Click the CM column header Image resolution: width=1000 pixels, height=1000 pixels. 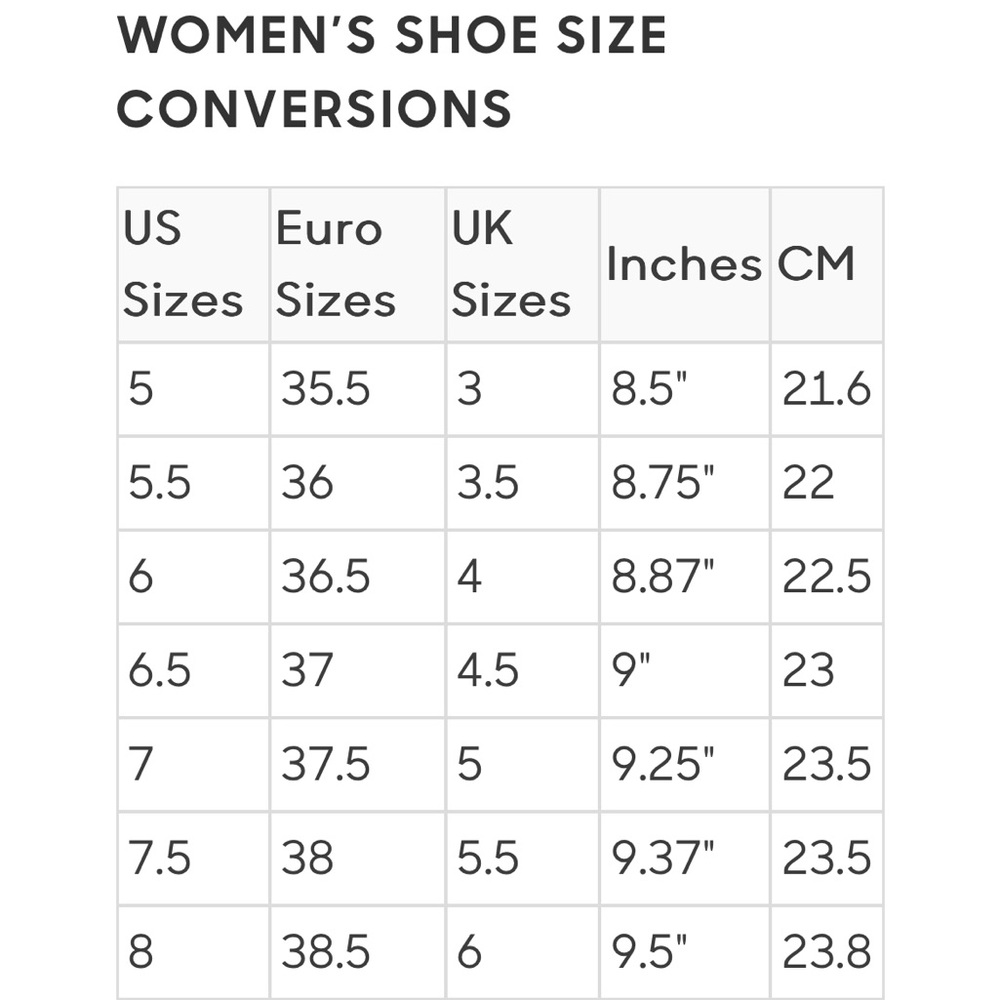827,264
